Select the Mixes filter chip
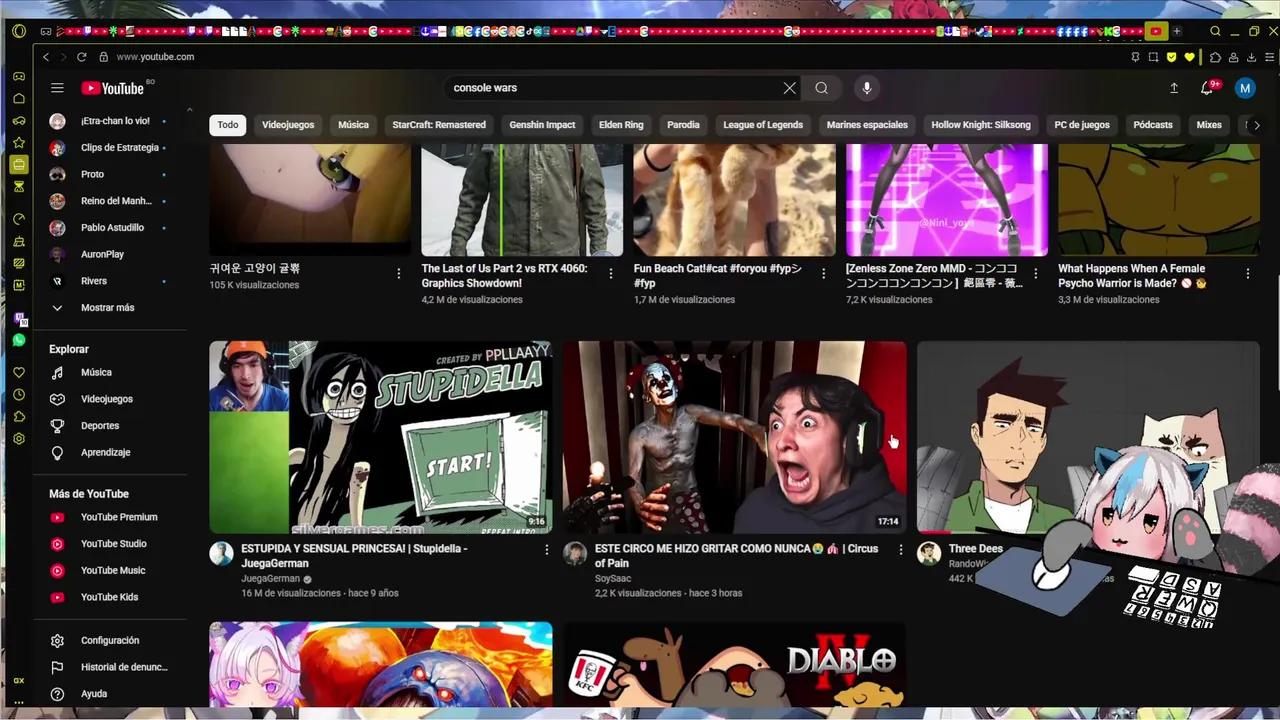1280x720 pixels. tap(1209, 125)
